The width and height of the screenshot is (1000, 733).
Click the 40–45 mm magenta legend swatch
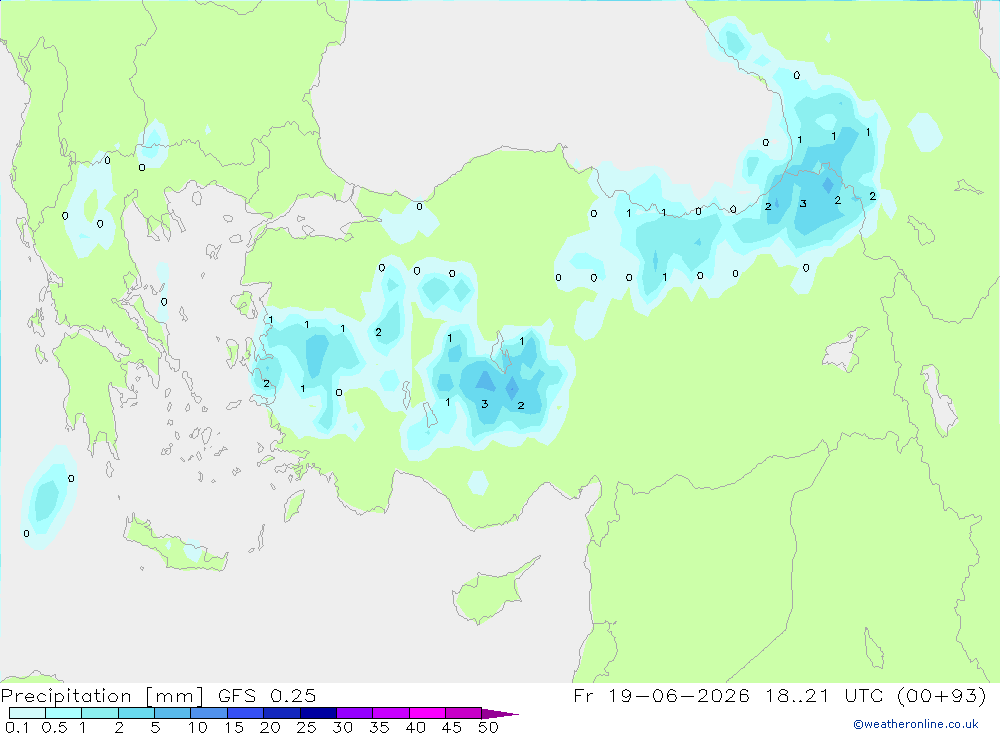point(427,713)
